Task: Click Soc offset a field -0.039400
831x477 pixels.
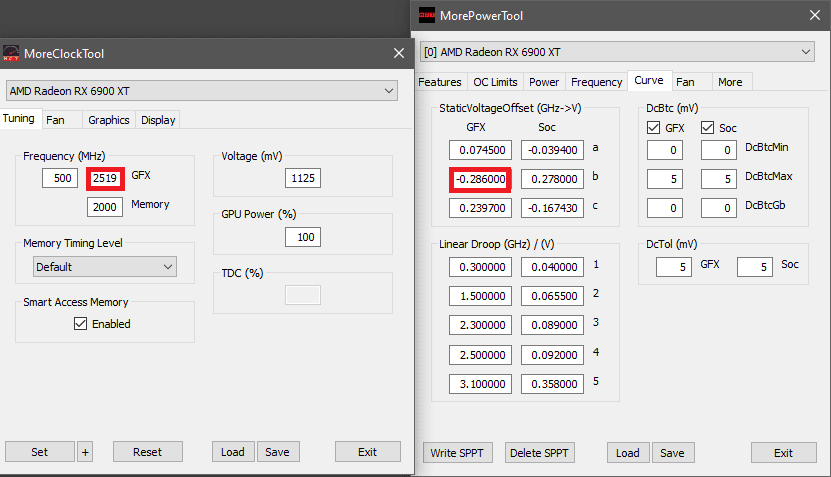Action: coord(552,150)
